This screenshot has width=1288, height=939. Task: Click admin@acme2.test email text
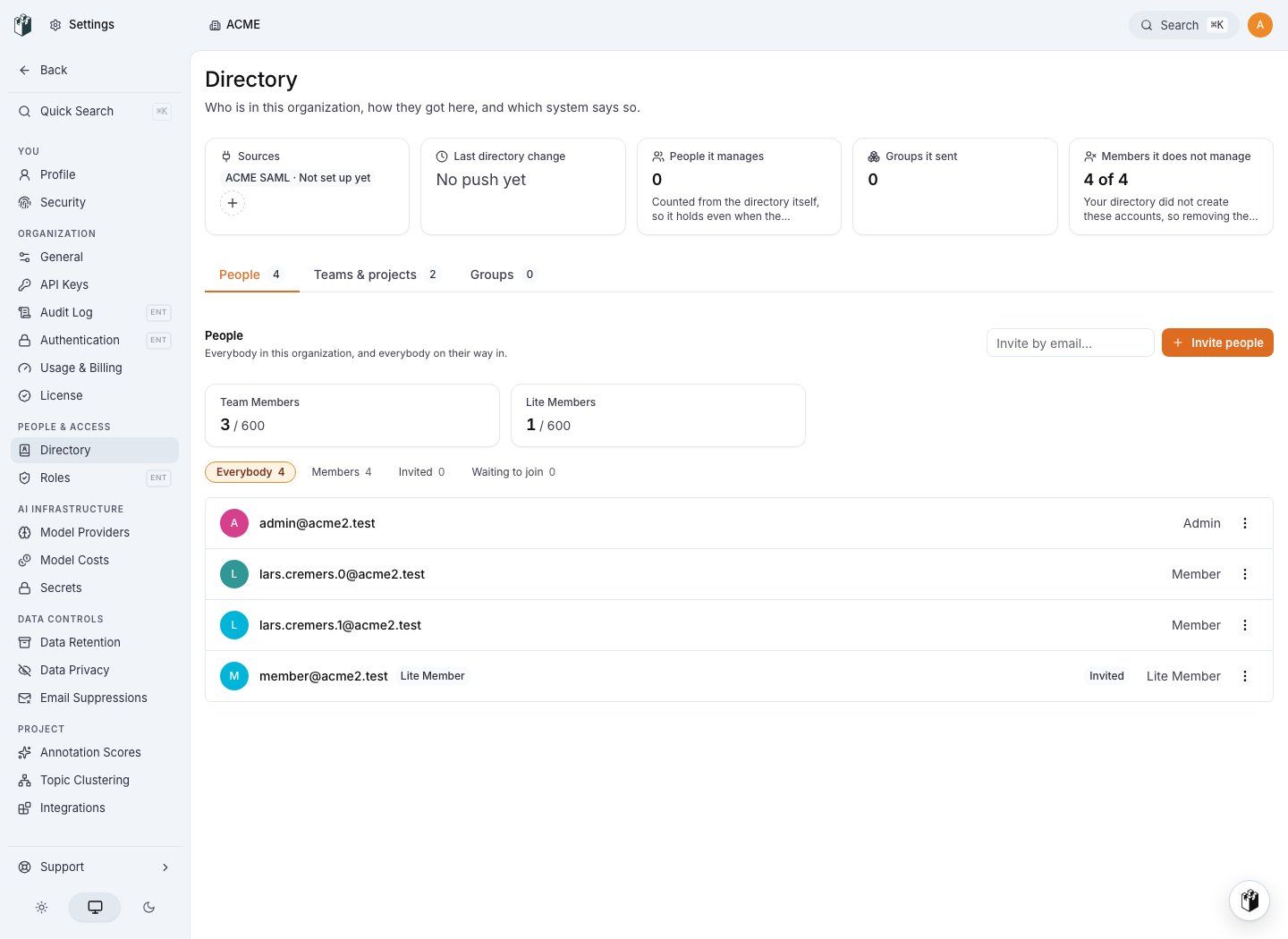coord(318,523)
